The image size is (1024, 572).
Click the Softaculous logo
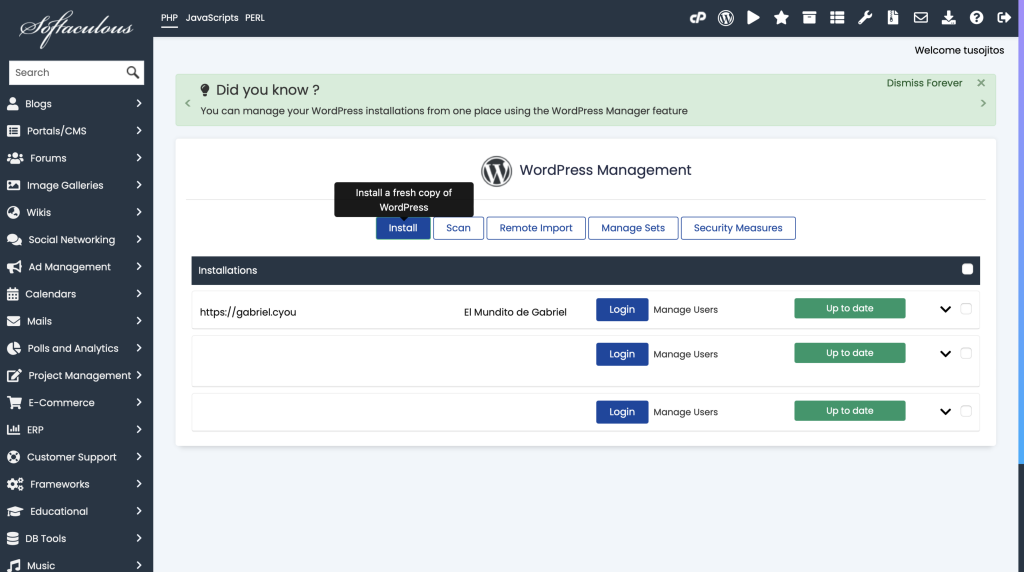(76, 28)
